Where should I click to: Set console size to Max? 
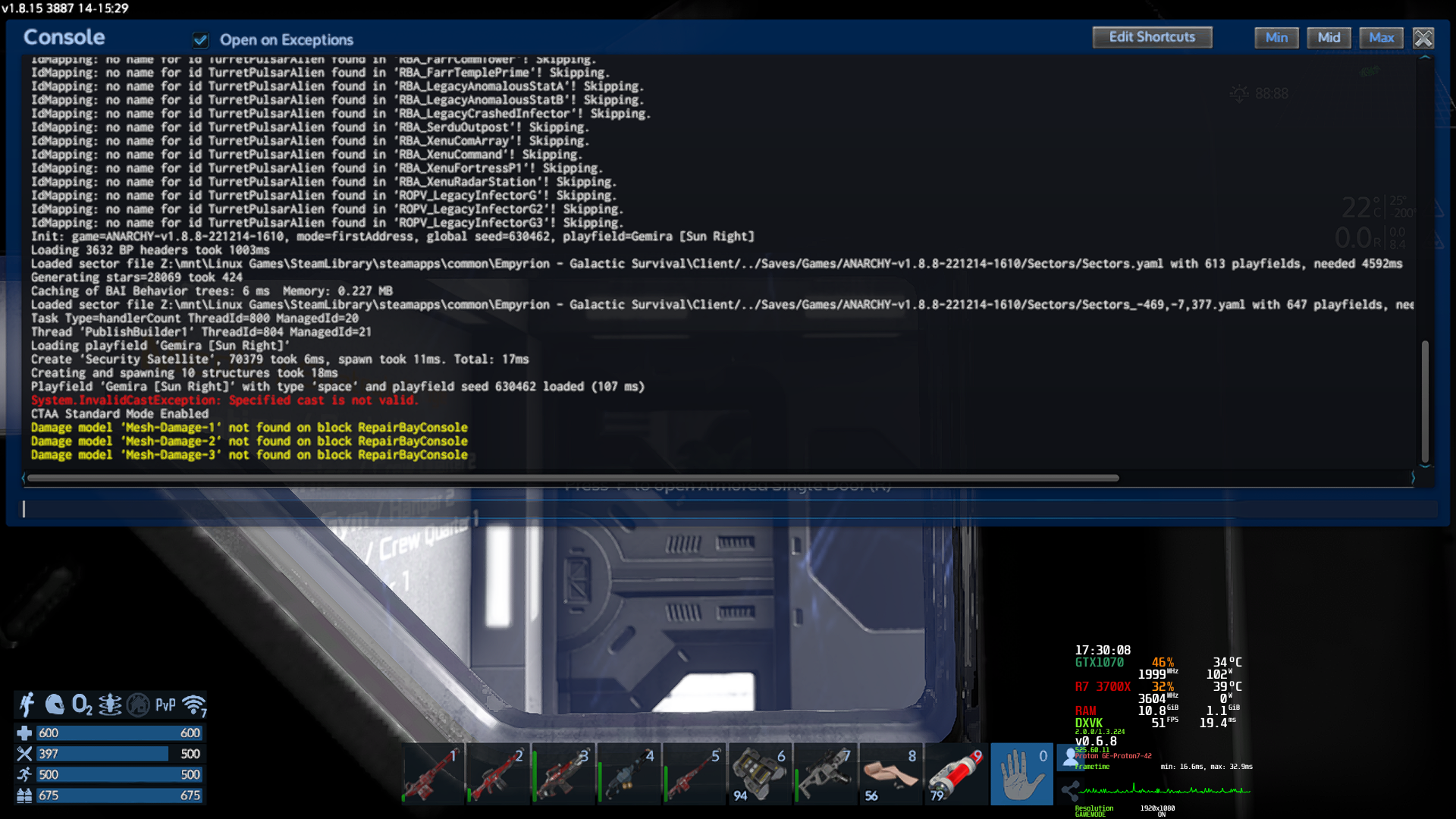click(x=1381, y=38)
